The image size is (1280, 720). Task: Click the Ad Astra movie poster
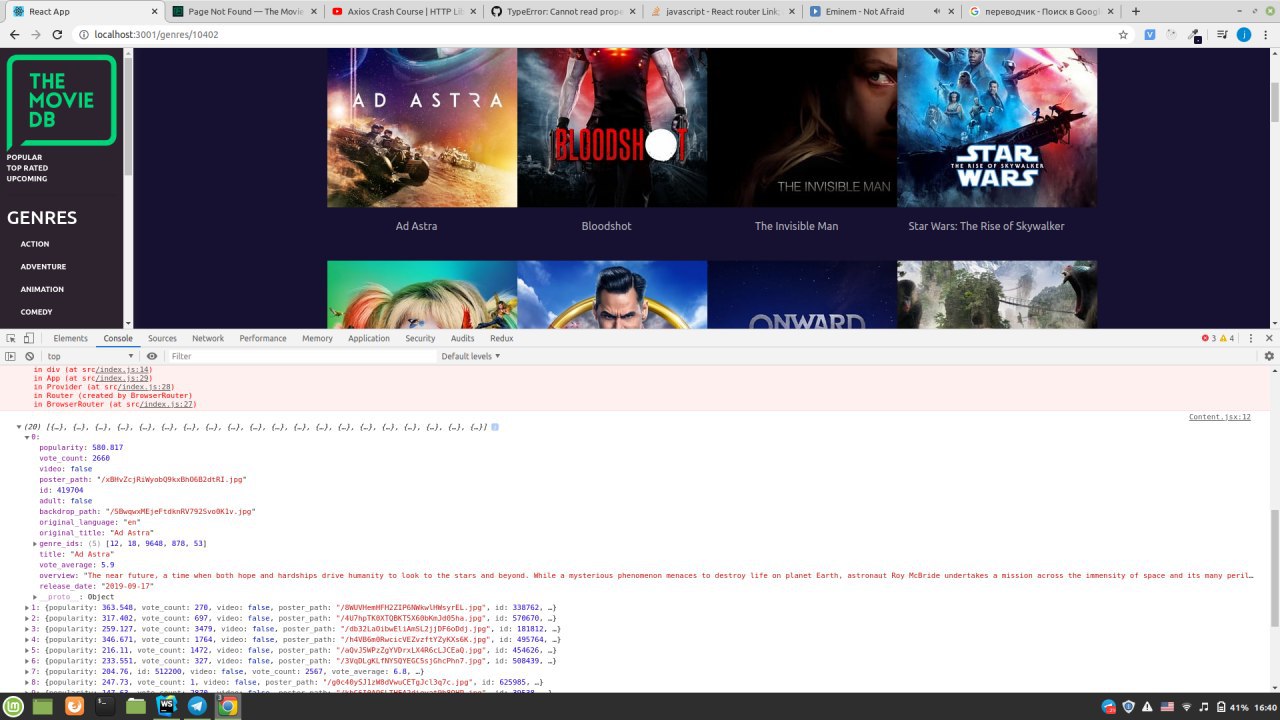tap(422, 127)
